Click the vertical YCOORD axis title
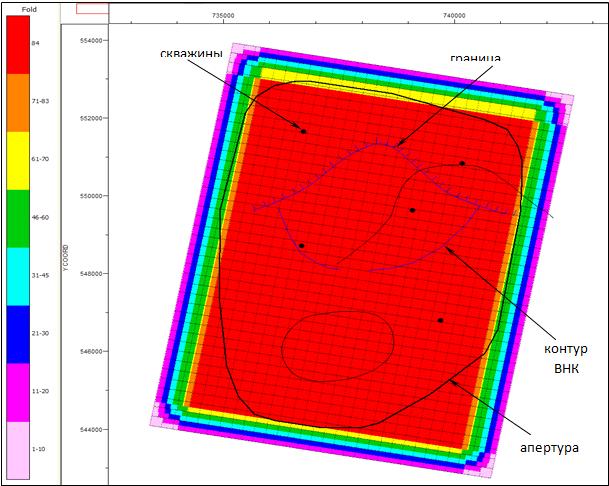 pyautogui.click(x=66, y=257)
